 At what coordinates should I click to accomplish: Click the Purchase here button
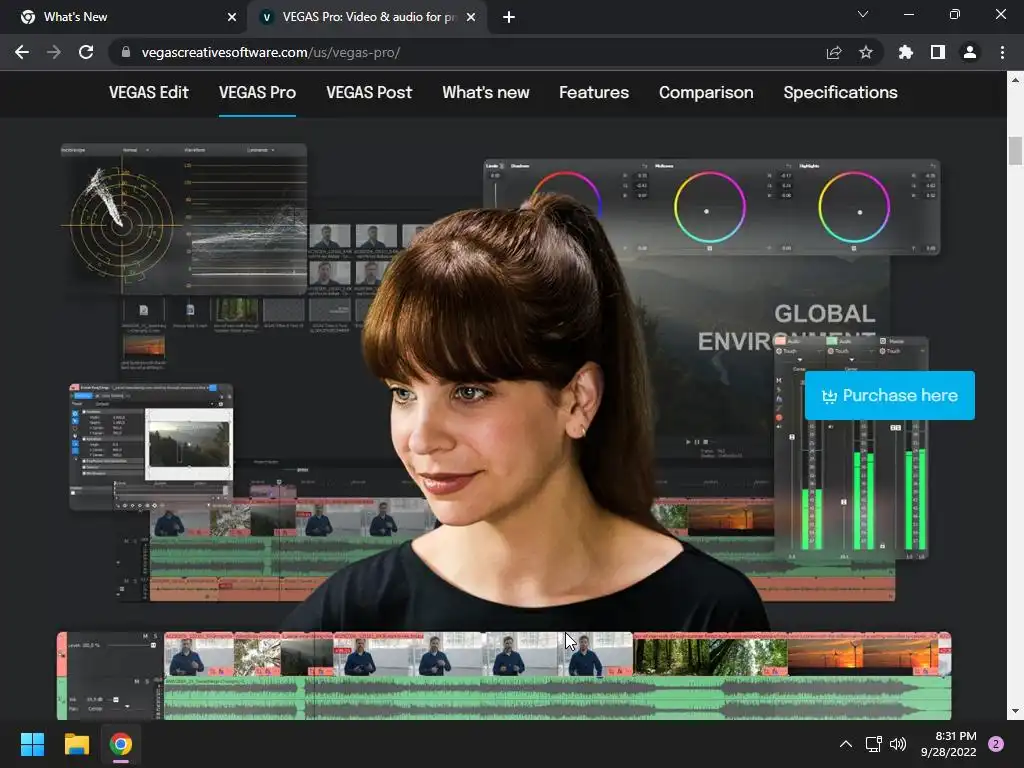coord(889,395)
